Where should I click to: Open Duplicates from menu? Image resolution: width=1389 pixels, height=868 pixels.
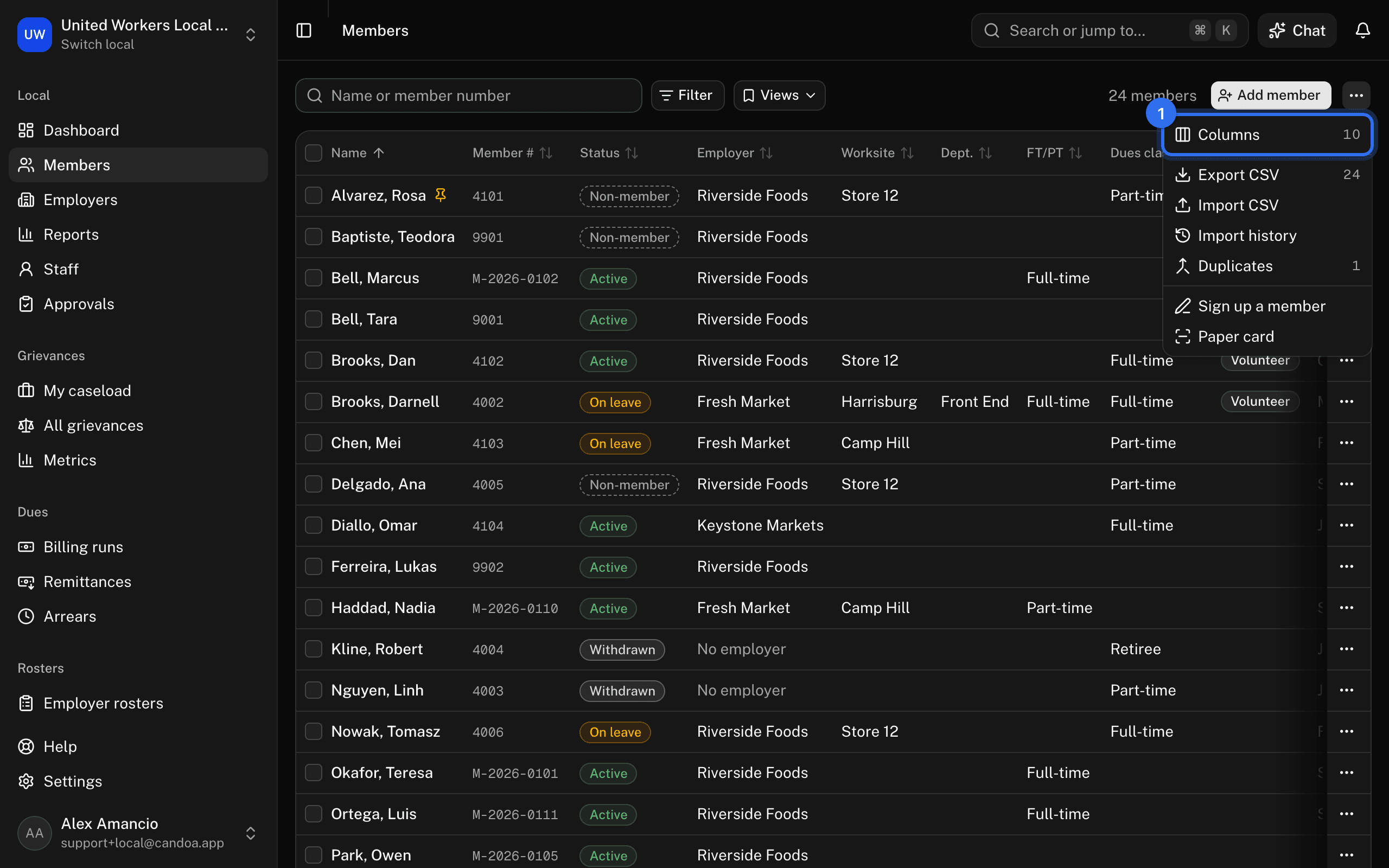coord(1267,266)
